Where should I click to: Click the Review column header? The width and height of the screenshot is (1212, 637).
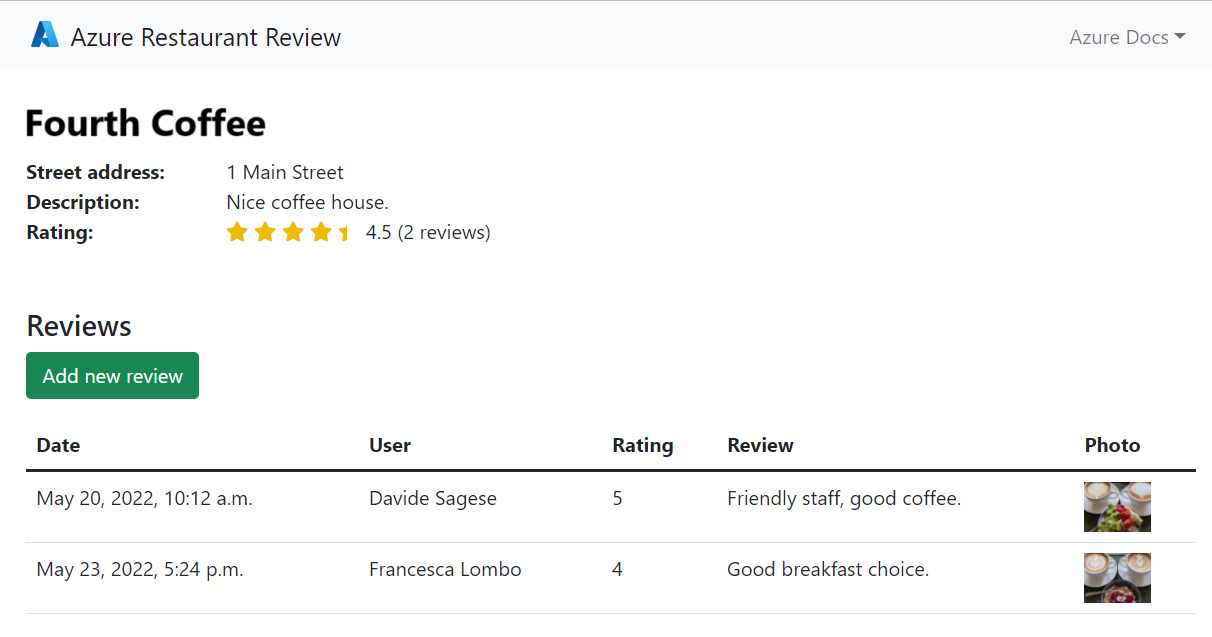point(760,445)
